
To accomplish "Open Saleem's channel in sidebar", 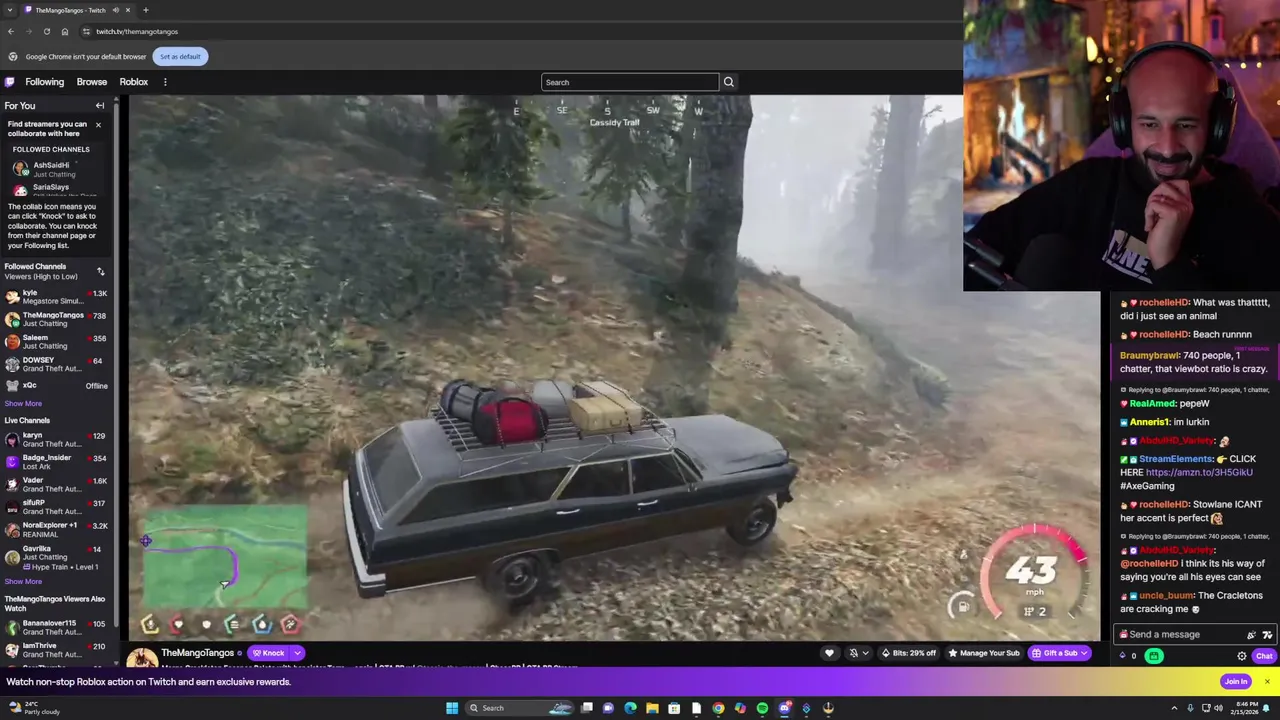I will [55, 342].
